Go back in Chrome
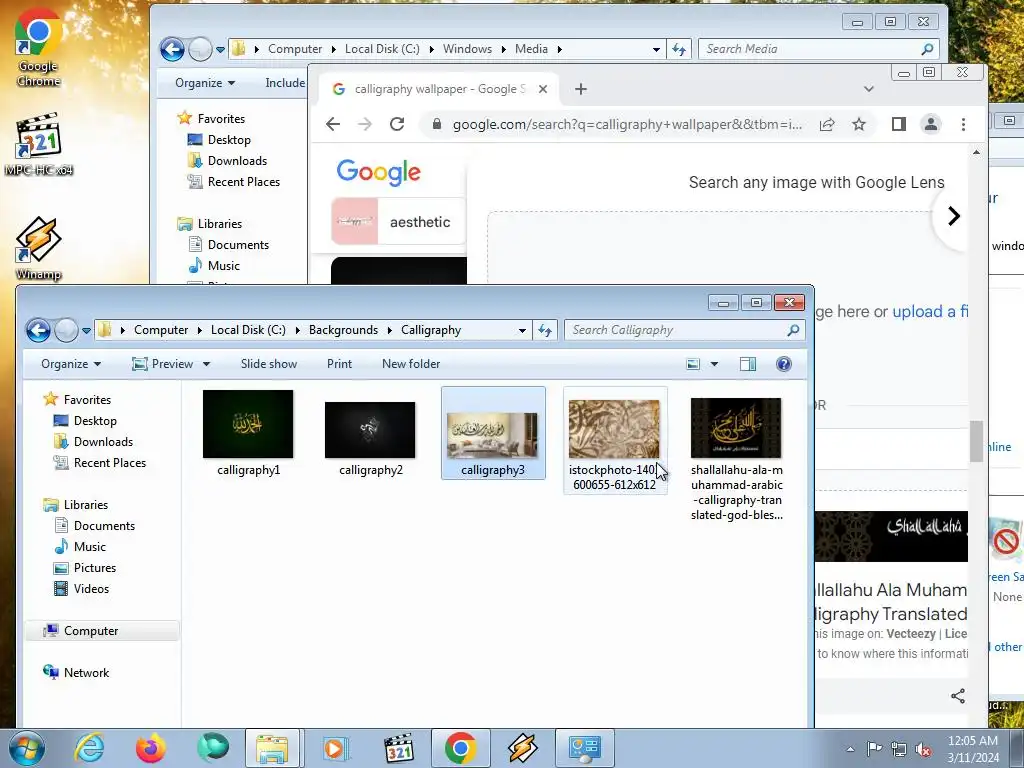This screenshot has width=1024, height=768. [x=333, y=124]
